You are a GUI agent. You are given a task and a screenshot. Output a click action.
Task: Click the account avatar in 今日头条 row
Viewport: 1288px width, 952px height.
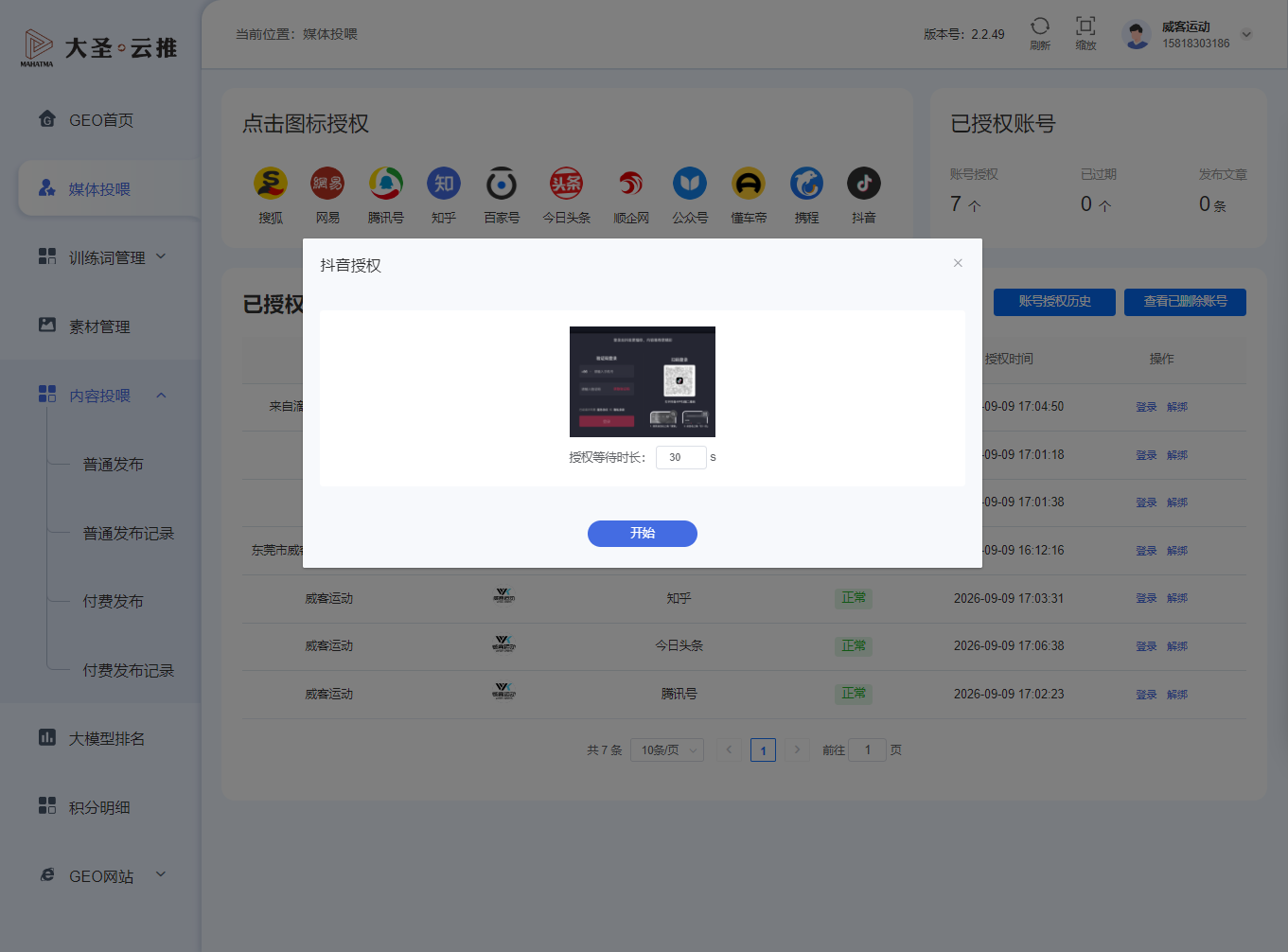(503, 644)
